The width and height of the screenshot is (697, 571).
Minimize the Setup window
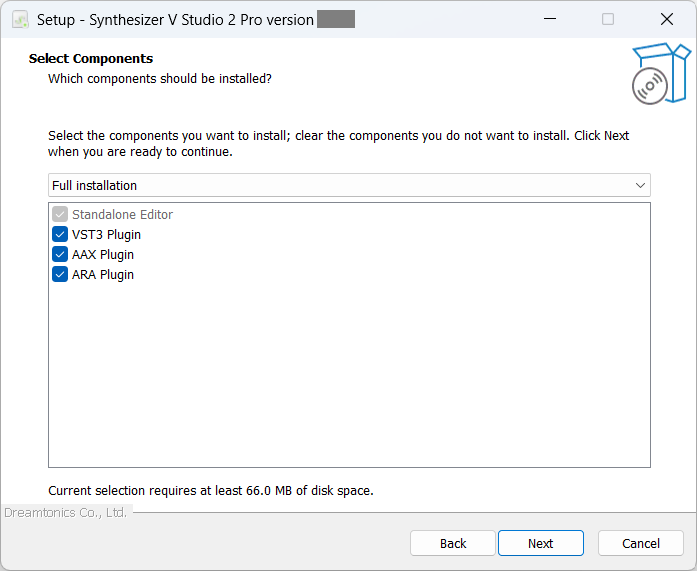[x=550, y=19]
